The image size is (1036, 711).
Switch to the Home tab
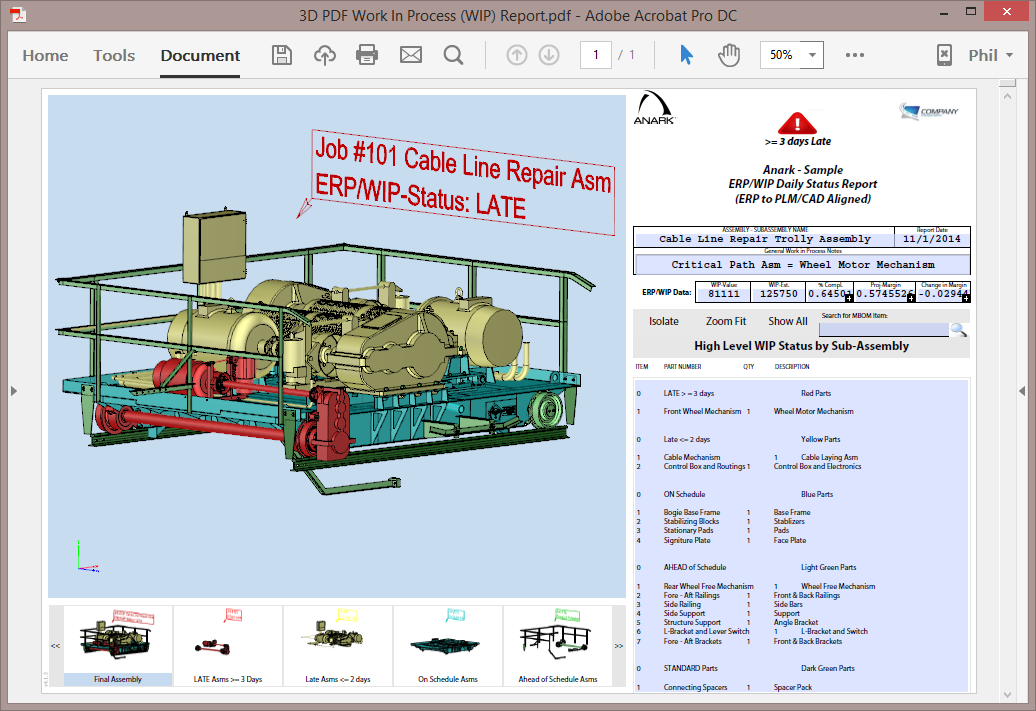tap(45, 56)
